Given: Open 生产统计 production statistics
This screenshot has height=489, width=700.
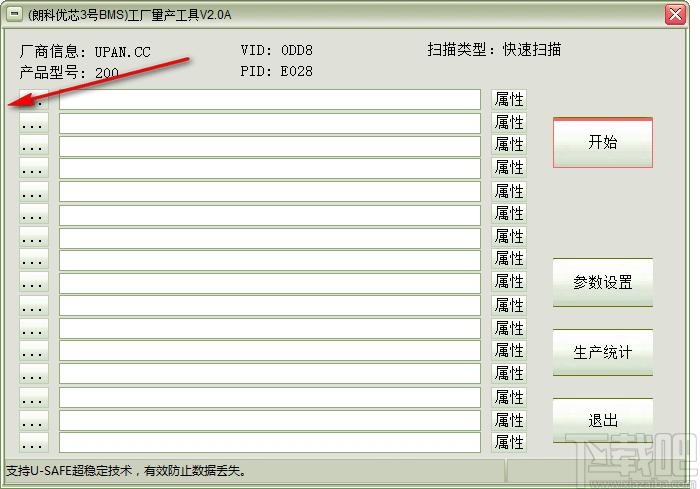Looking at the screenshot, I should (602, 352).
